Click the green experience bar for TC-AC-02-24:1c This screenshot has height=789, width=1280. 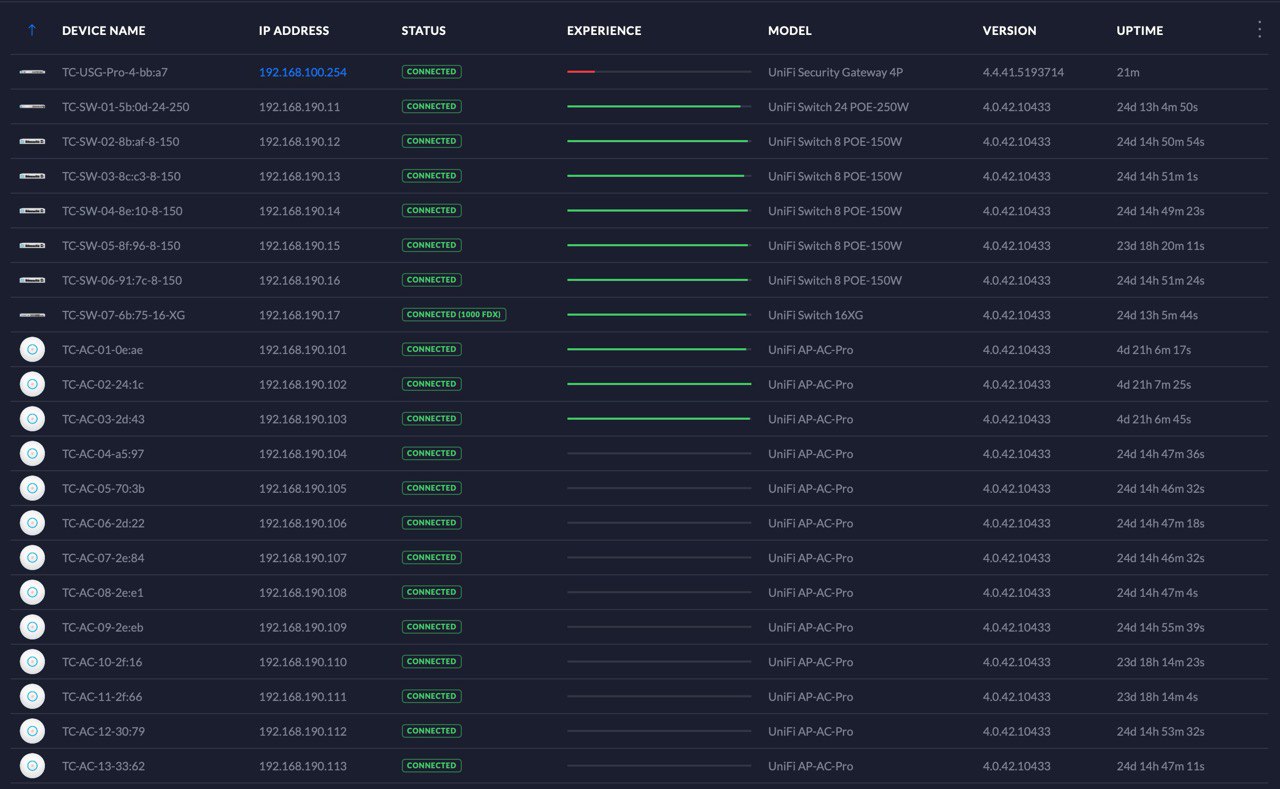659,384
